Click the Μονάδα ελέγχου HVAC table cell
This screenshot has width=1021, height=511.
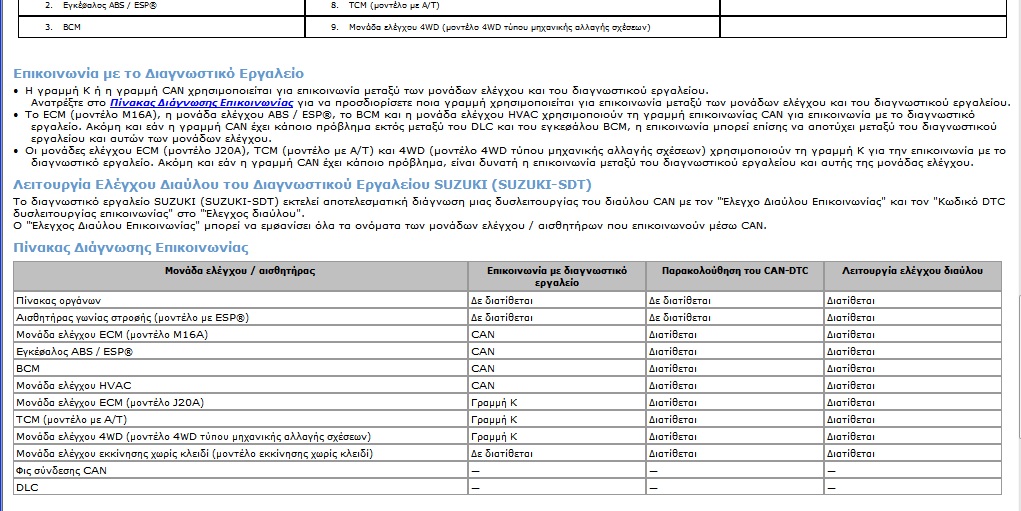(x=240, y=385)
